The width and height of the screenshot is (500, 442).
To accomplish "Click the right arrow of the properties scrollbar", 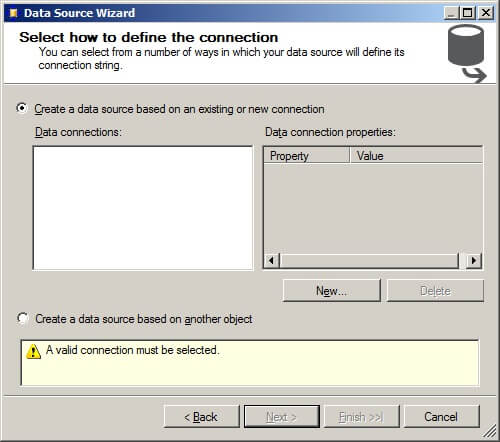I will pos(474,260).
